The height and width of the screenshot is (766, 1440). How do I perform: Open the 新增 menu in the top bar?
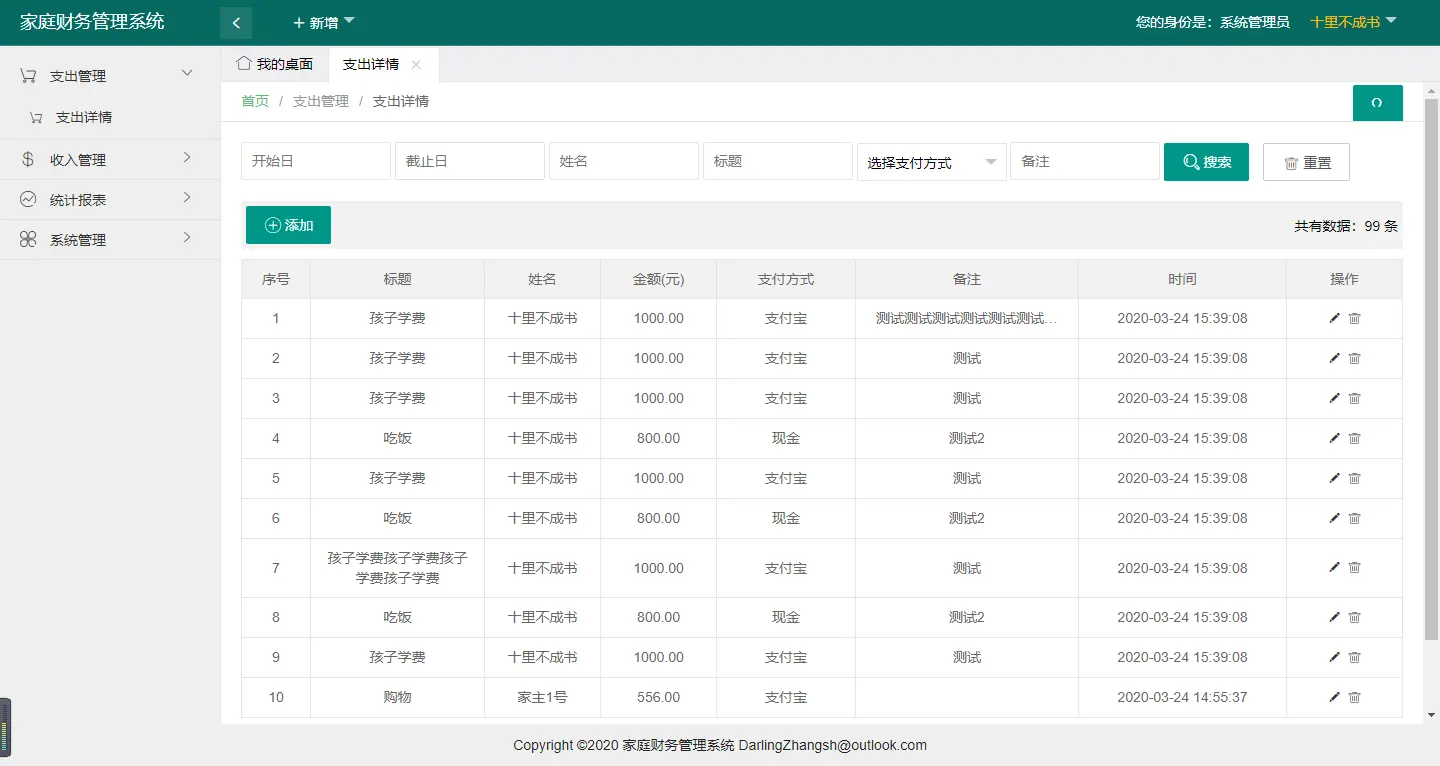point(322,22)
